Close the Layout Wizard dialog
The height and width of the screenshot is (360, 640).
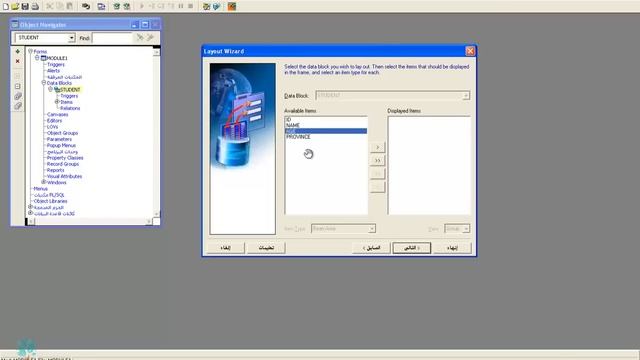pos(470,51)
